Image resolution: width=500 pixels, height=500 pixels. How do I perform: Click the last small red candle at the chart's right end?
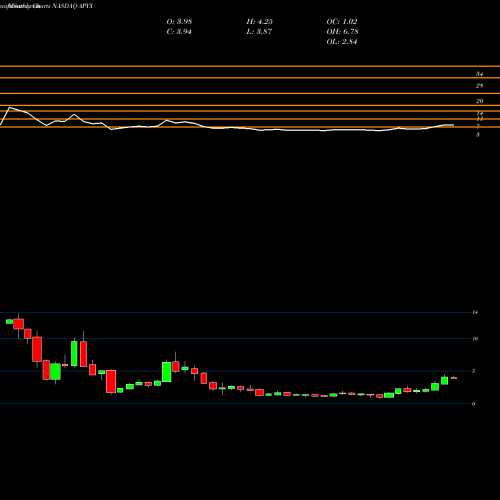point(454,378)
